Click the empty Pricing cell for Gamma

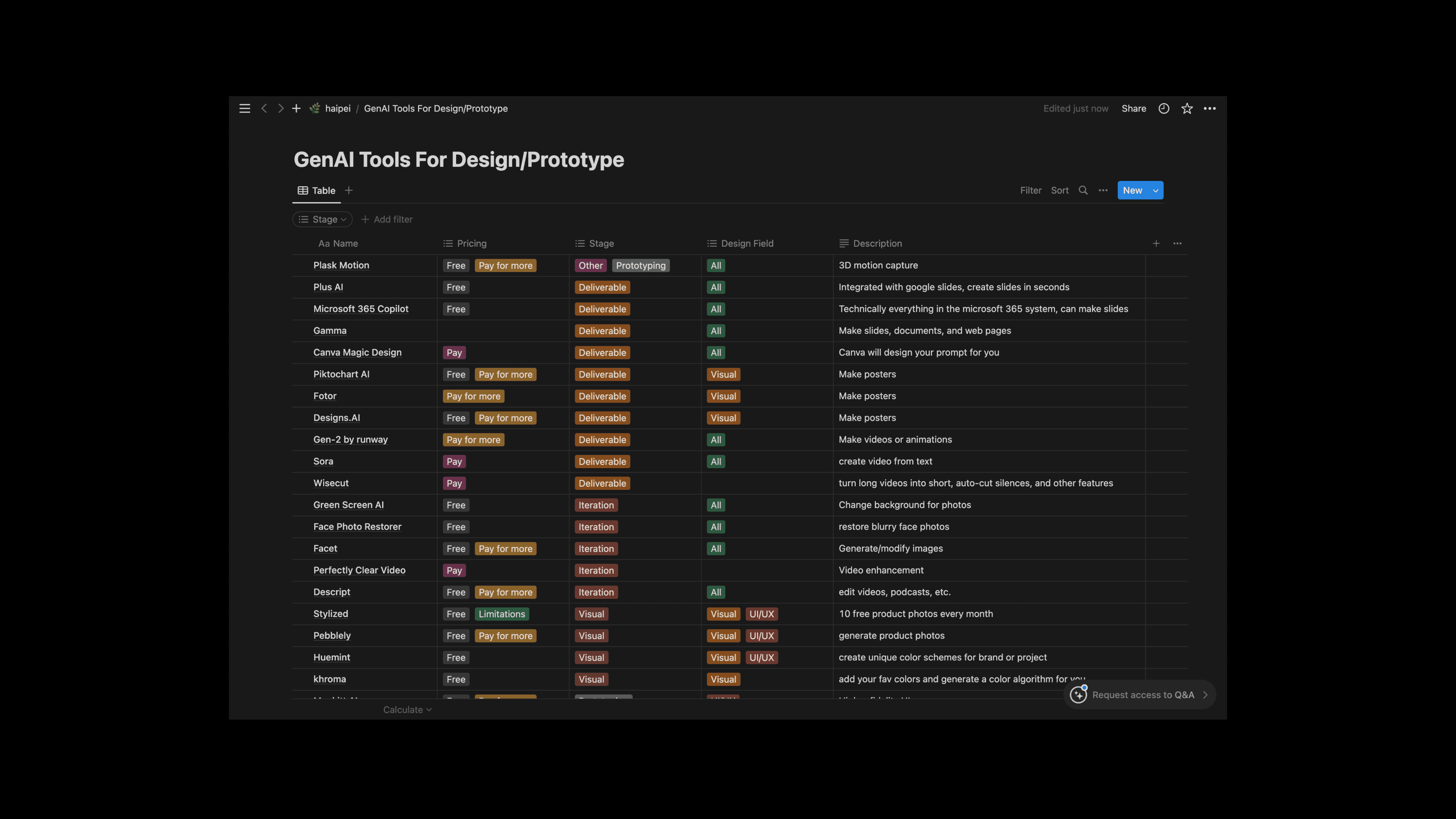(503, 331)
